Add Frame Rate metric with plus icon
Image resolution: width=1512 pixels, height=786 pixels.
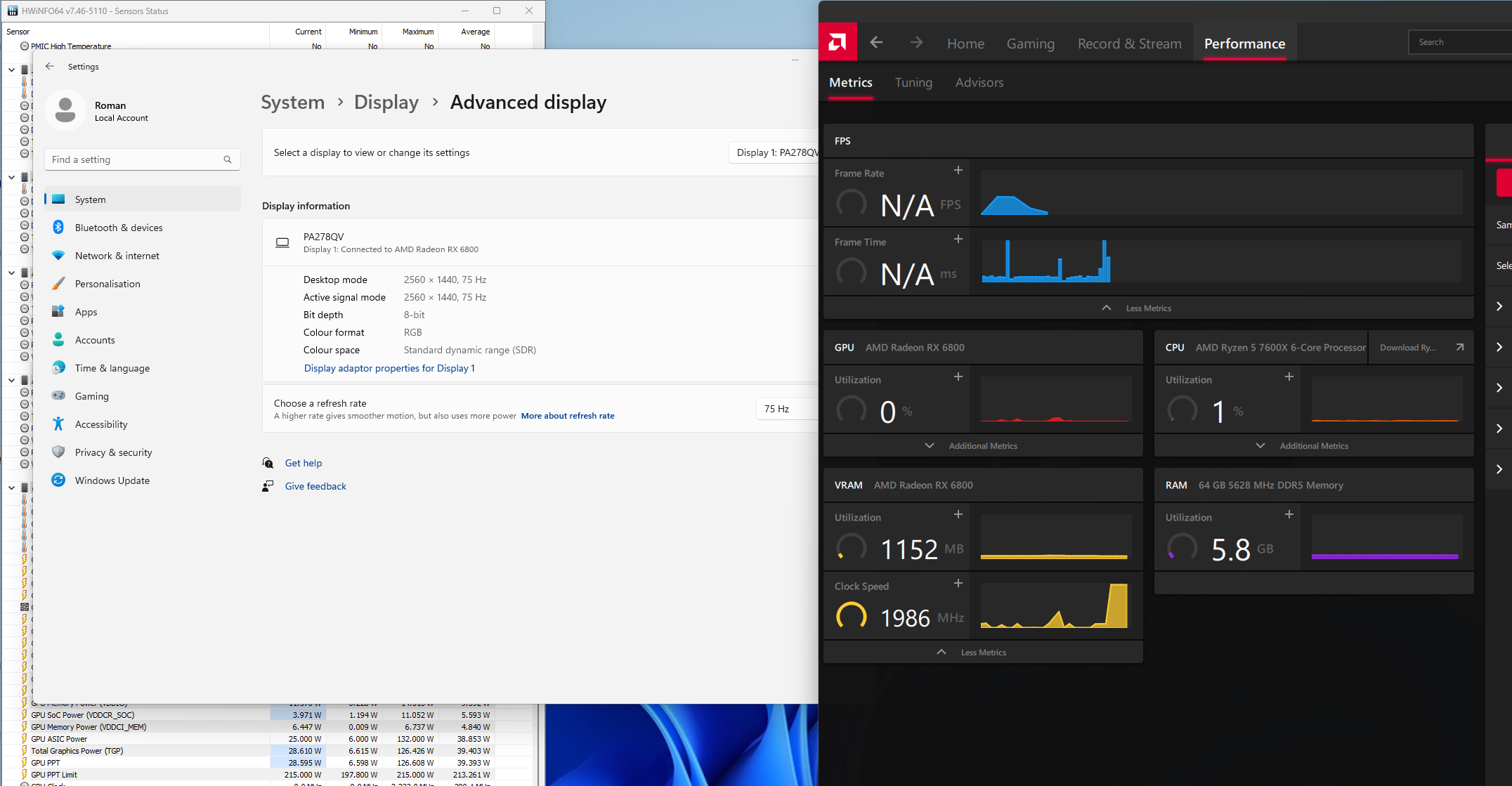(x=958, y=171)
